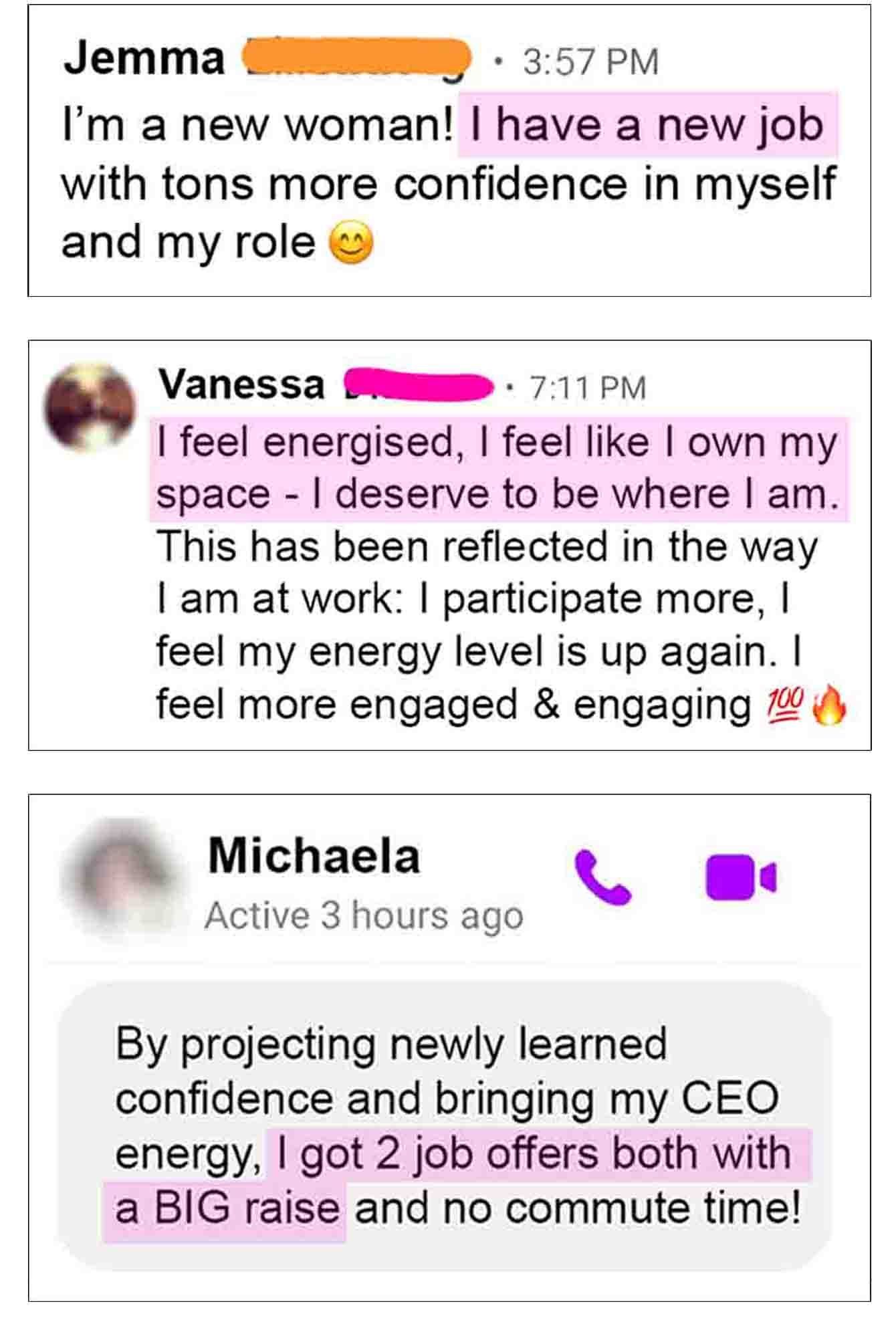Image resolution: width=896 pixels, height=1326 pixels.
Task: Click the Active 3 hours ago status
Action: coord(364,915)
